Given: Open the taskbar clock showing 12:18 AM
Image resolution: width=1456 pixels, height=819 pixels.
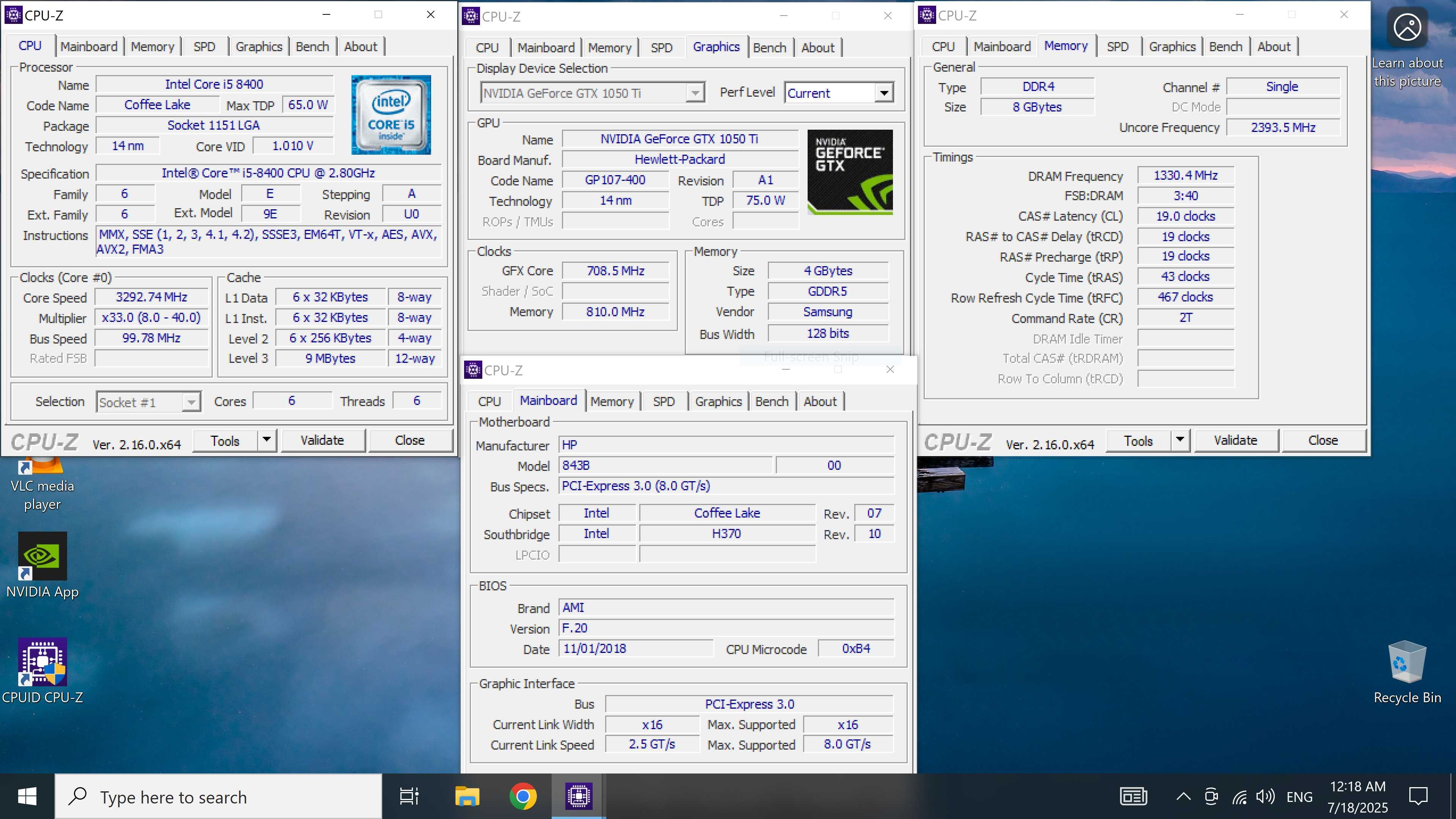Looking at the screenshot, I should coord(1357,796).
